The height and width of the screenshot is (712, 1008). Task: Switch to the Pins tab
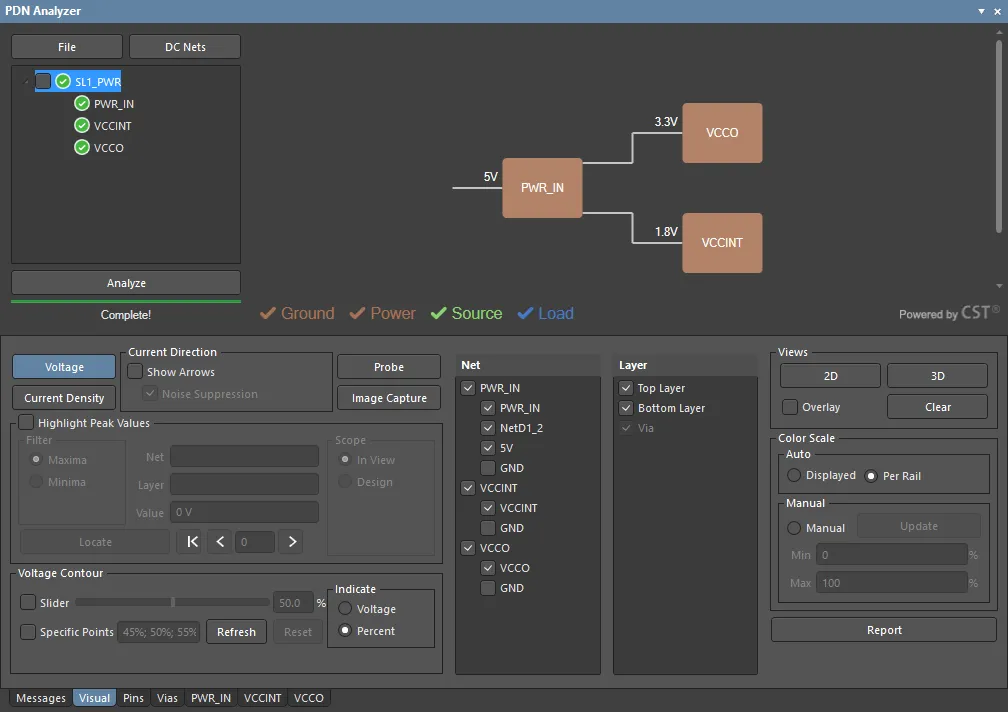[133, 698]
